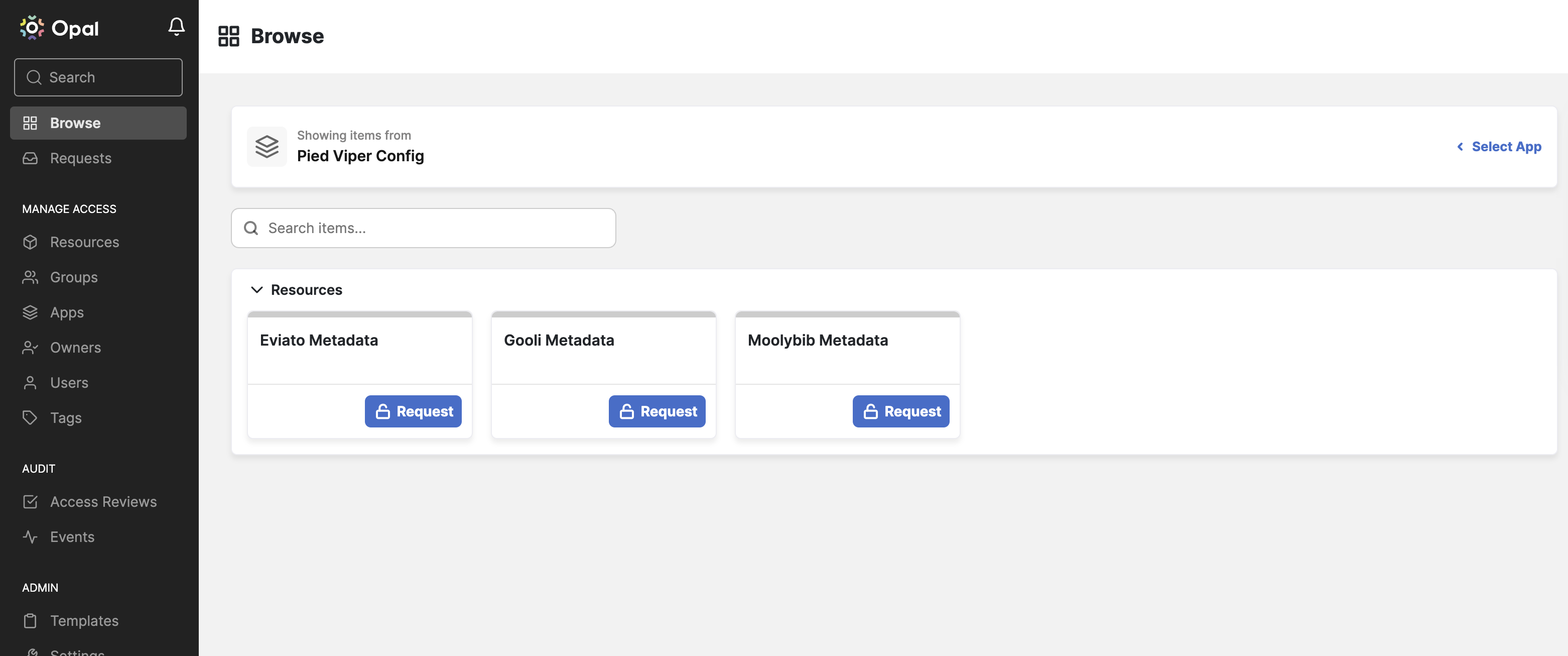Click the Opal logo icon
The width and height of the screenshot is (1568, 656).
(32, 28)
